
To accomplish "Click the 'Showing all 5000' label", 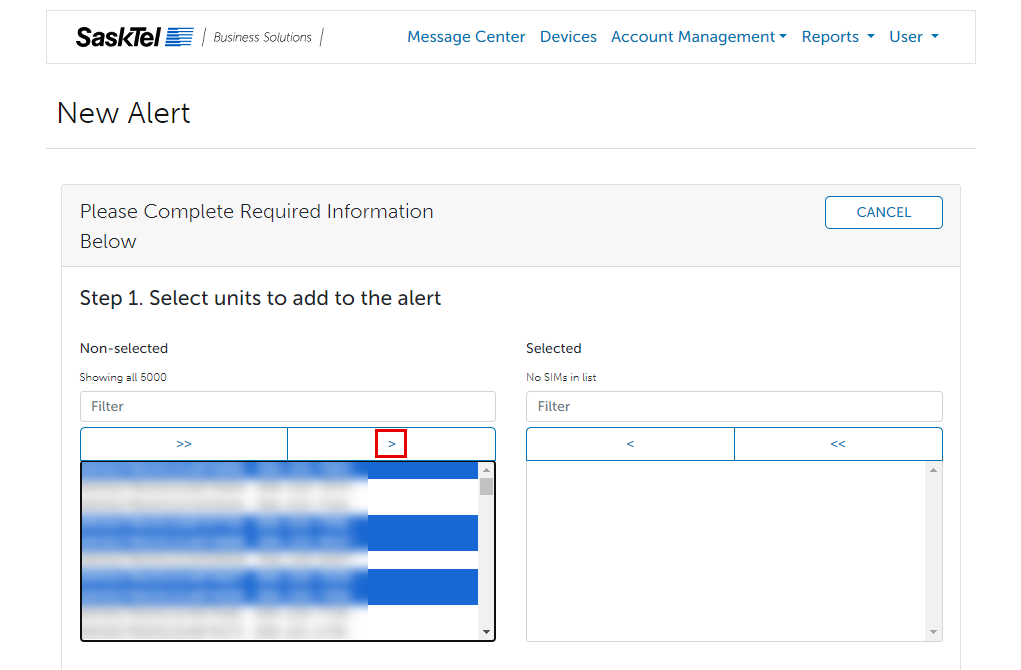I will point(123,377).
